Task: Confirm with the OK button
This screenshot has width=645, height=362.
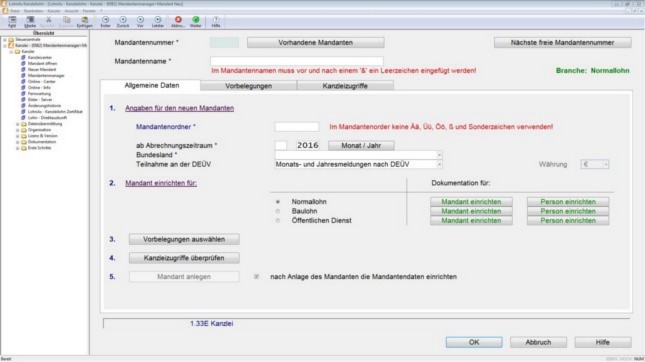Action: pyautogui.click(x=474, y=342)
